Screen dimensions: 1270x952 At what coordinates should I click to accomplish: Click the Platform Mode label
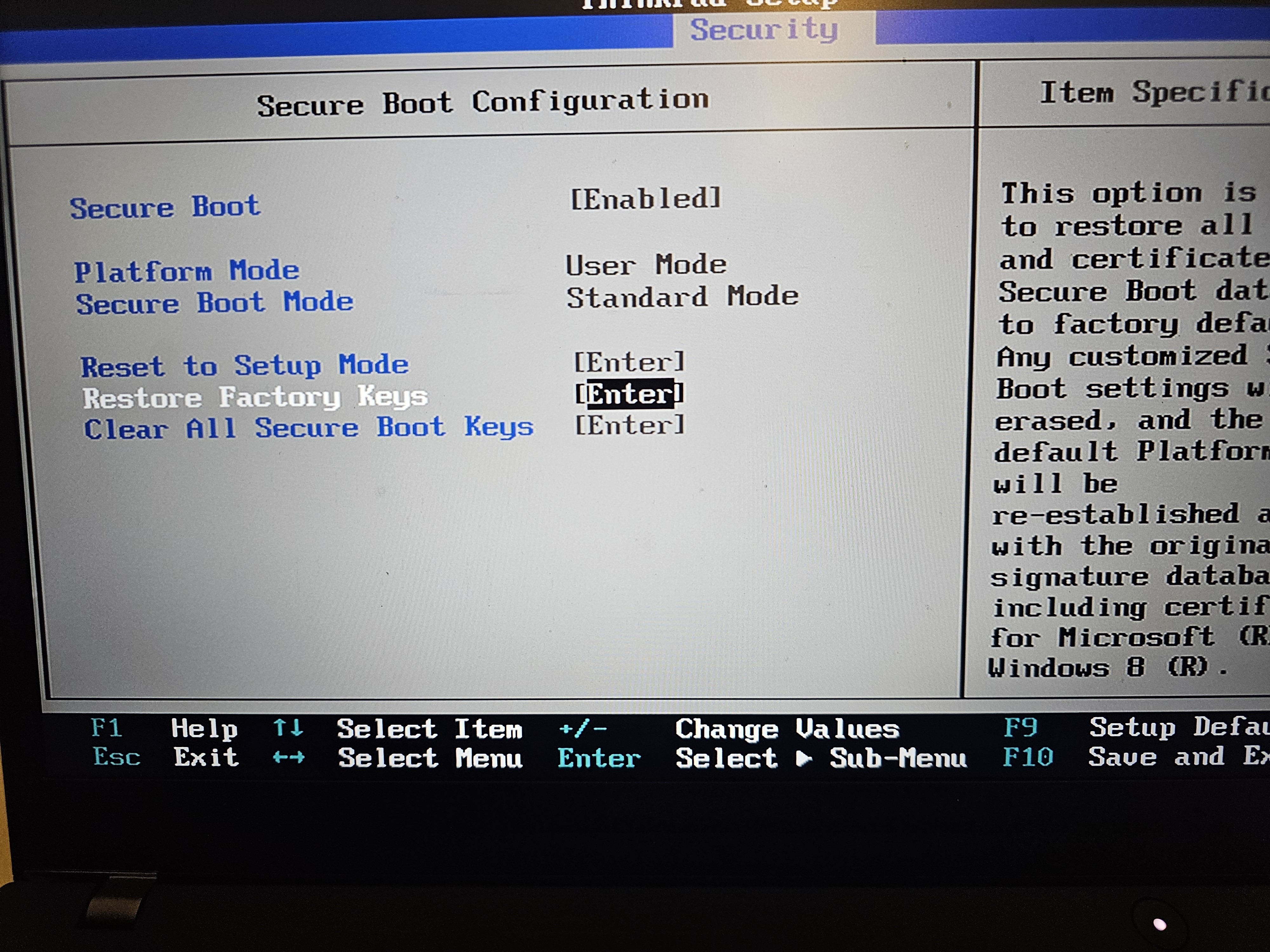[187, 271]
